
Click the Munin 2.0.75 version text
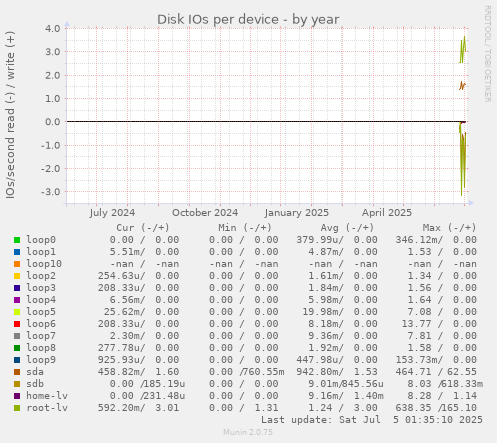coord(248,432)
